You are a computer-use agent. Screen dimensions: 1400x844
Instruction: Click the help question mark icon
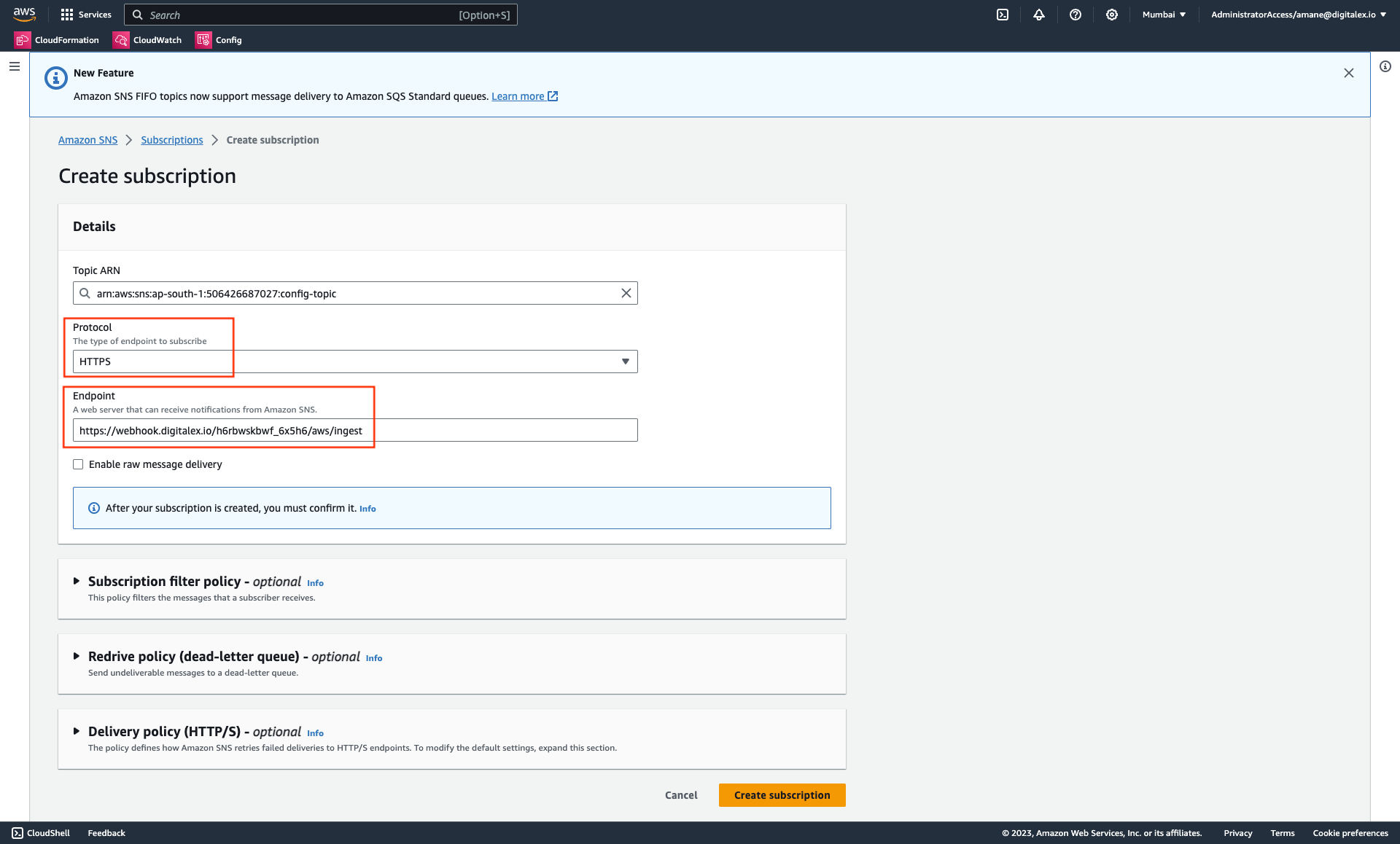[1075, 15]
